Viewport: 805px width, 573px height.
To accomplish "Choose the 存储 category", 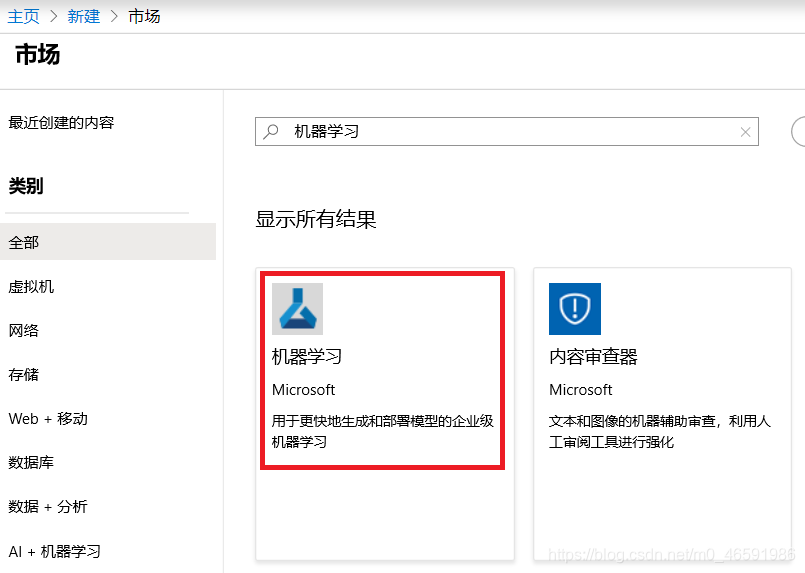I will 24,374.
